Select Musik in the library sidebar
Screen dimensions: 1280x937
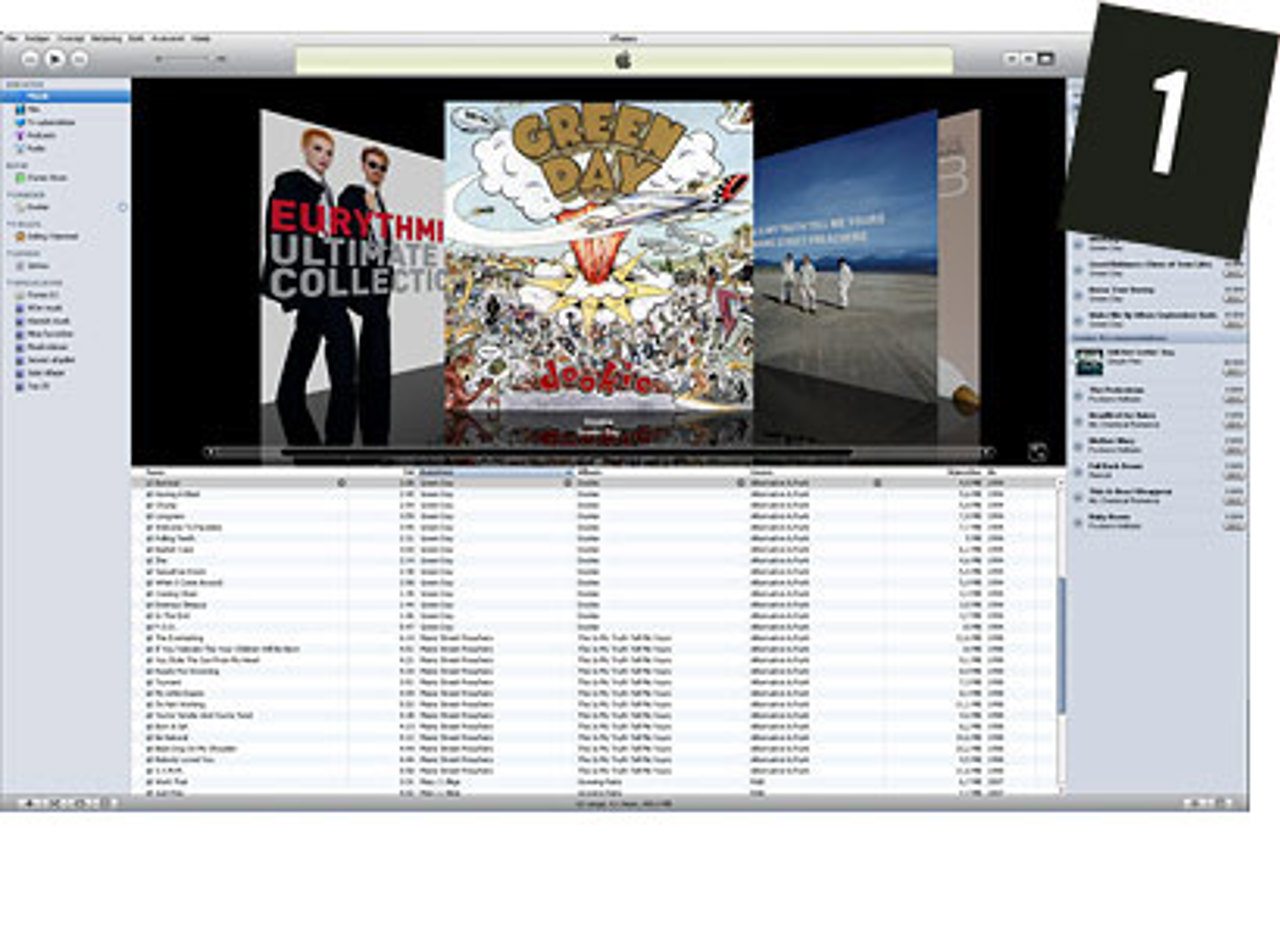65,96
